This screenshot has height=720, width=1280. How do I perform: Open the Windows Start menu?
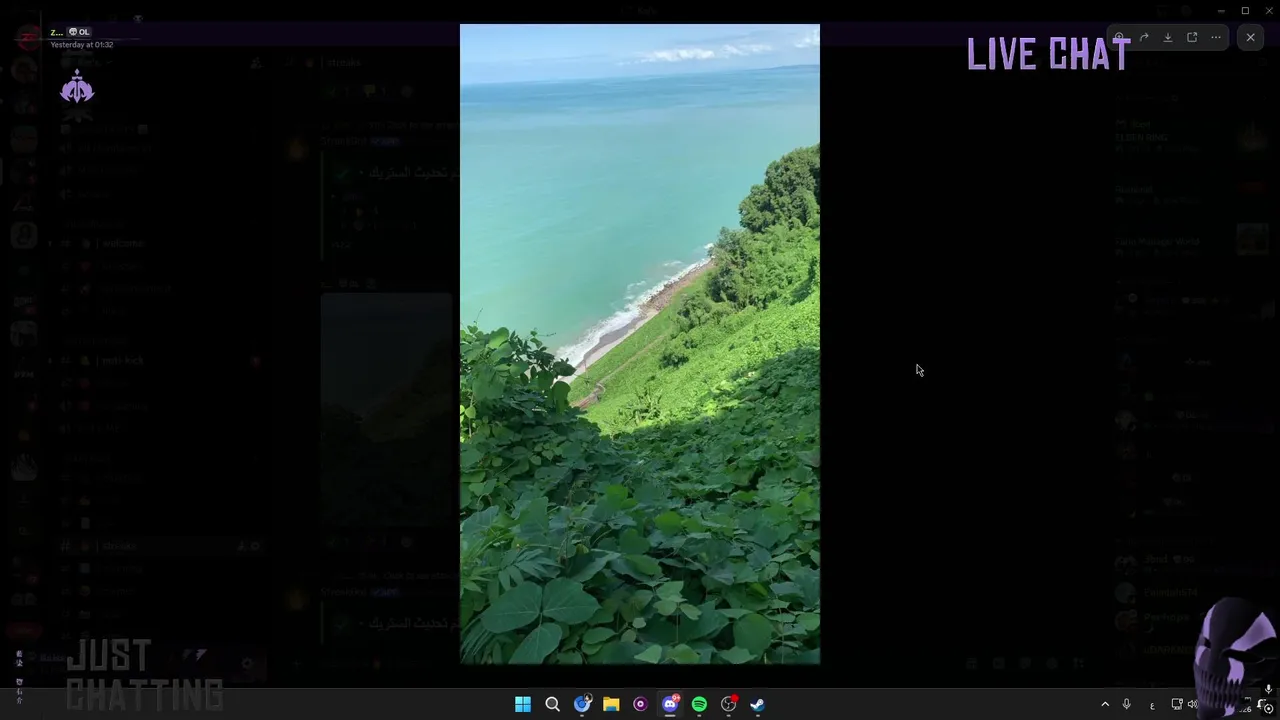[523, 704]
